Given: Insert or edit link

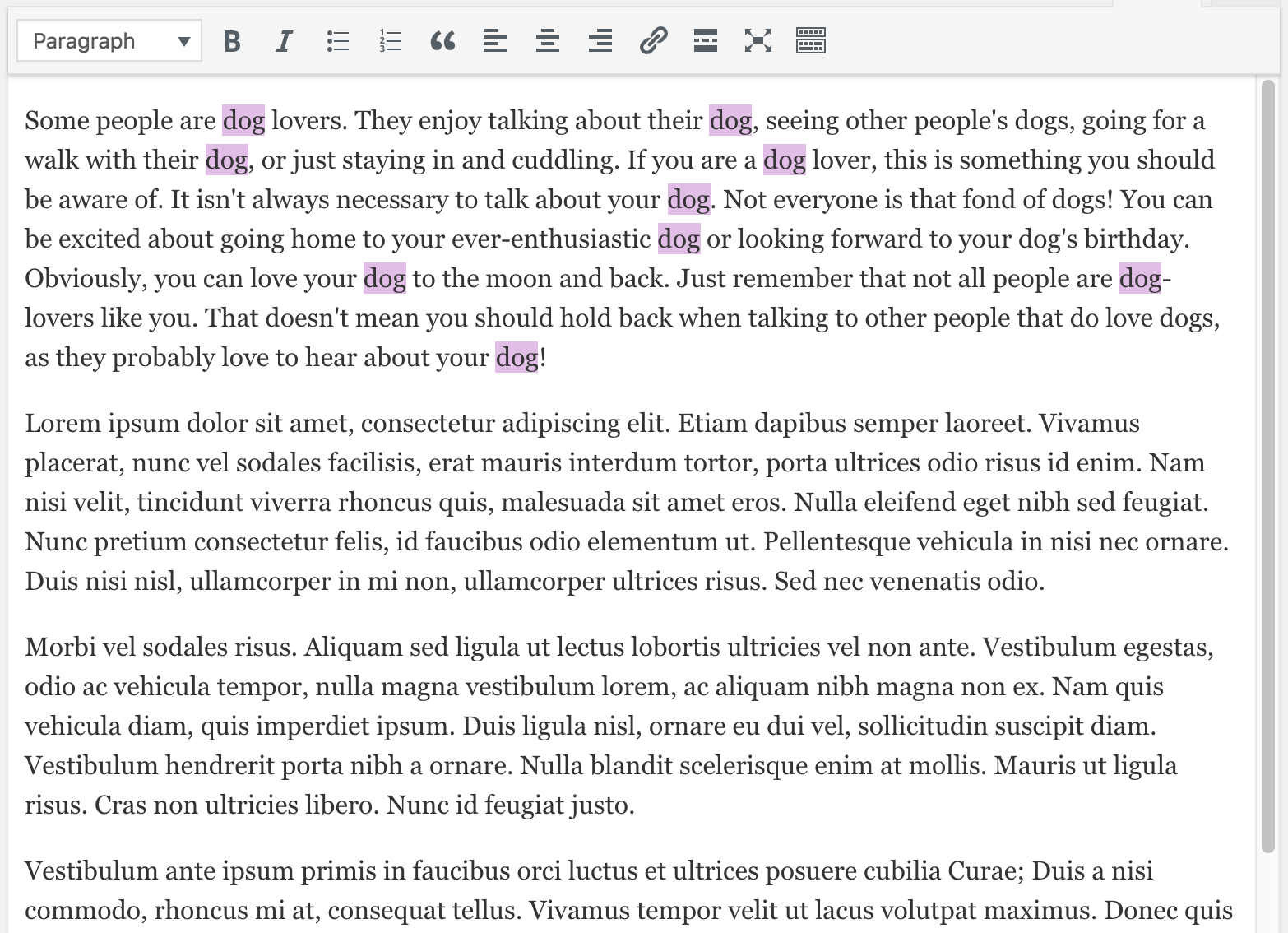Looking at the screenshot, I should click(x=653, y=41).
